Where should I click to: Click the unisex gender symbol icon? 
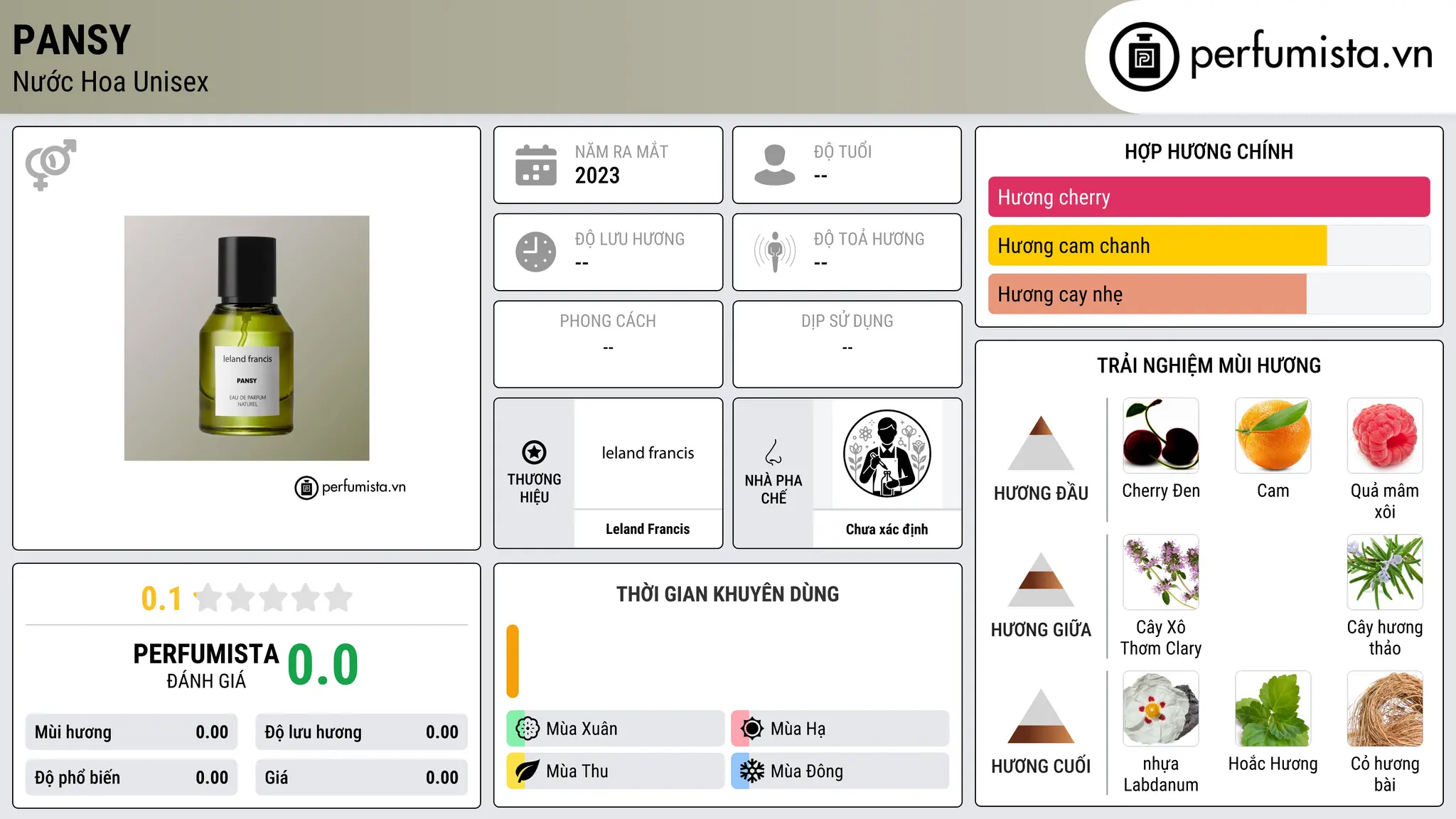click(x=50, y=164)
